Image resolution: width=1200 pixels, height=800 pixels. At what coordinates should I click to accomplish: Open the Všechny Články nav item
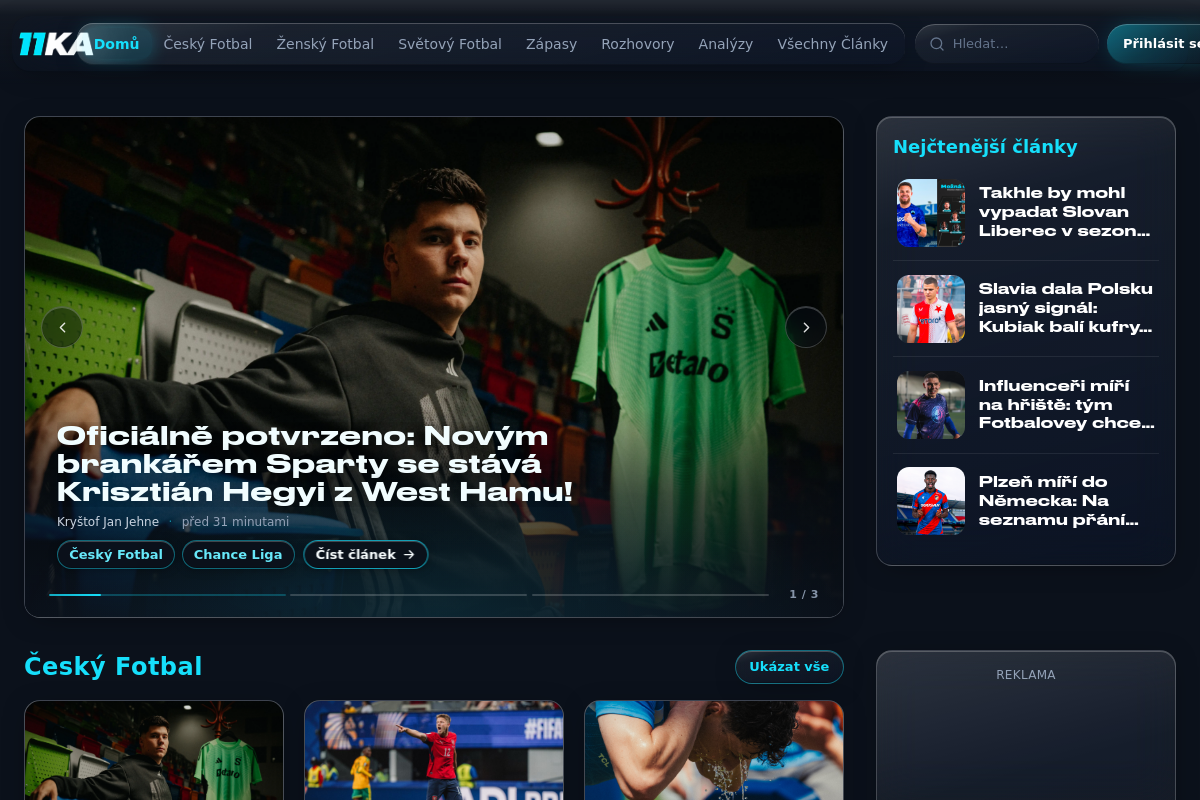[x=832, y=44]
